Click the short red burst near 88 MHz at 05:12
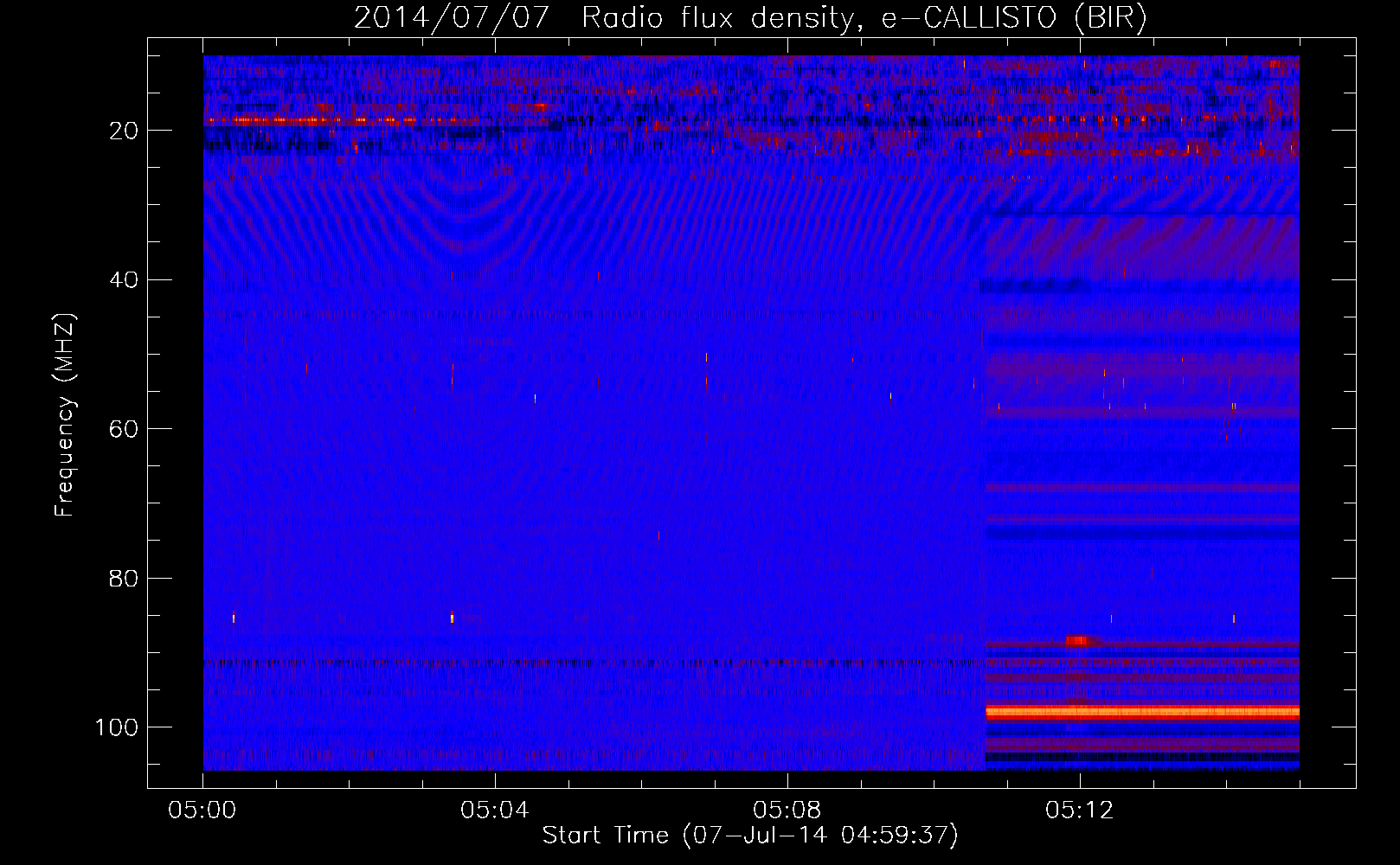The image size is (1400, 865). pyautogui.click(x=1078, y=641)
